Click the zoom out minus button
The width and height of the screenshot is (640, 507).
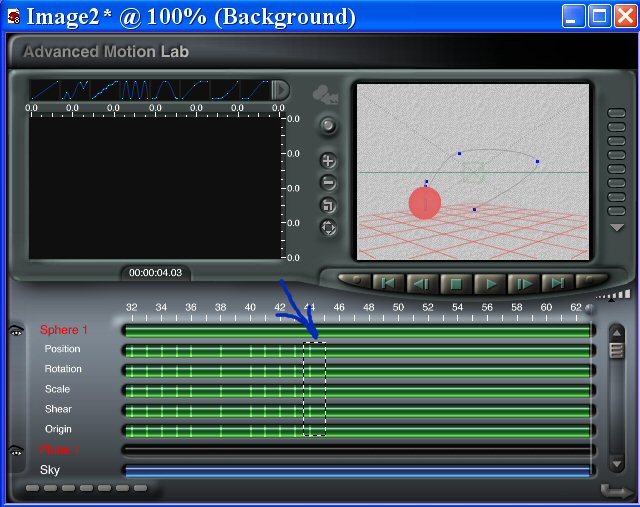tap(329, 182)
